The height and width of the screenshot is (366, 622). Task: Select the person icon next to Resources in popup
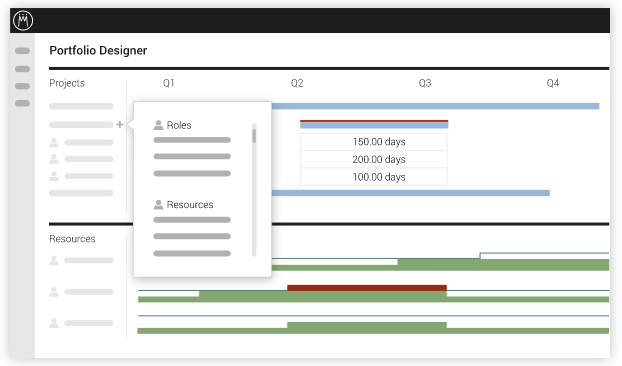coord(158,205)
